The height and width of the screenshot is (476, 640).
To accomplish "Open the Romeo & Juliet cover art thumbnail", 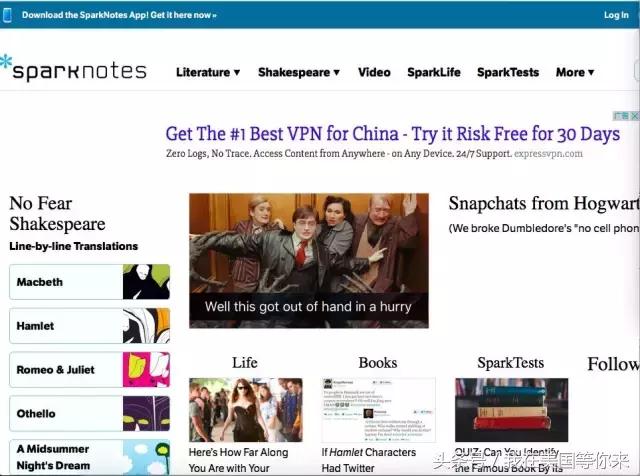I will click(x=146, y=369).
